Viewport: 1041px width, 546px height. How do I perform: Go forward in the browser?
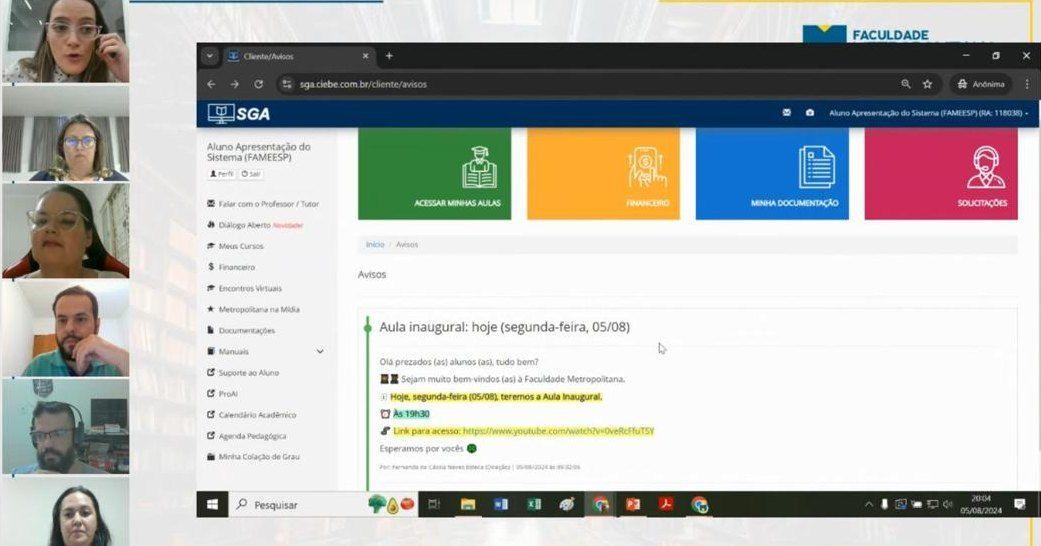pos(234,84)
